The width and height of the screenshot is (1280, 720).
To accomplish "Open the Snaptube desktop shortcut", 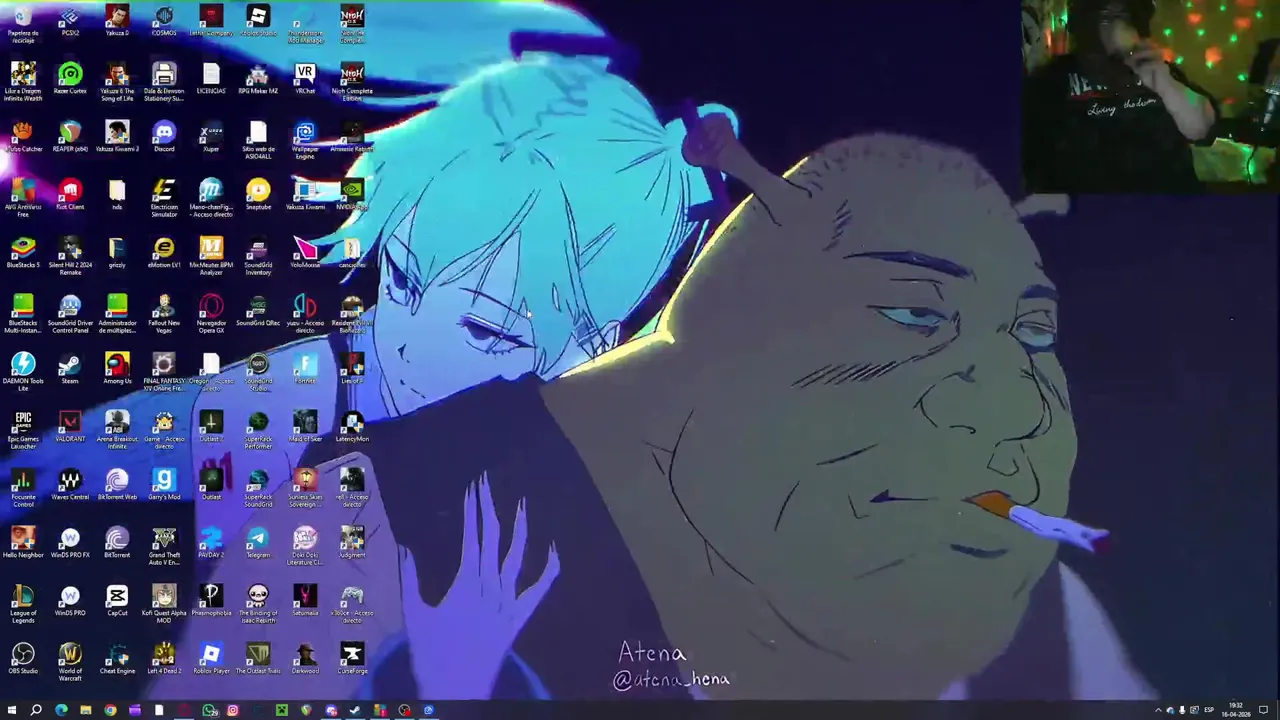I will point(258,196).
